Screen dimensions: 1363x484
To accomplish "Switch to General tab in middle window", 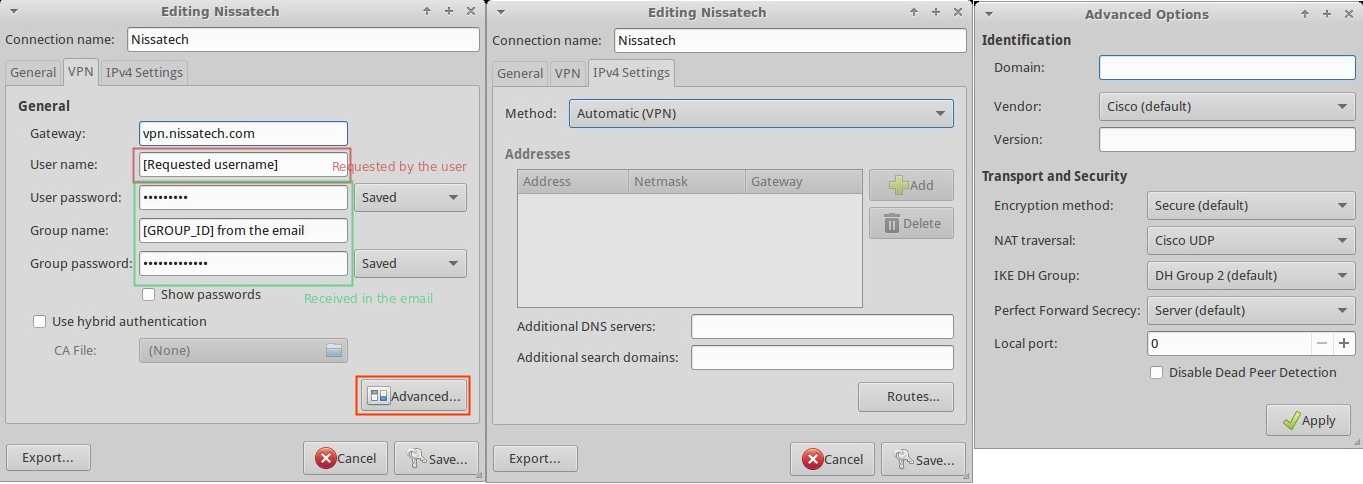I will [520, 73].
